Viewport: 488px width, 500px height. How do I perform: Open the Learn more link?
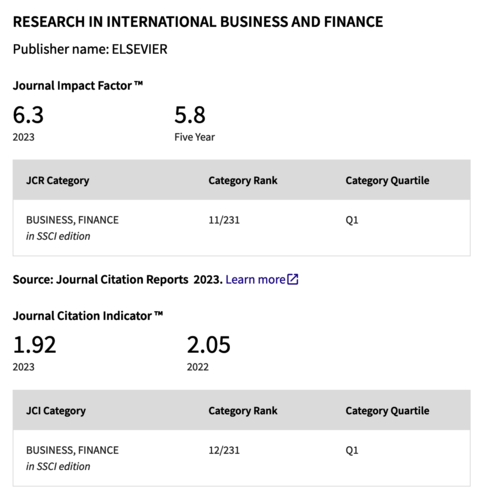click(x=256, y=279)
